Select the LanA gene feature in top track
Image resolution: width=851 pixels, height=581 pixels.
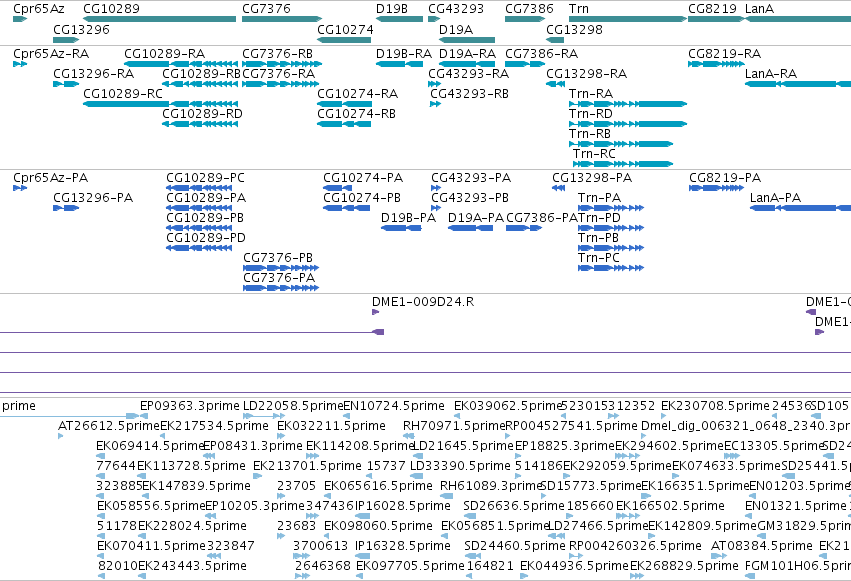point(798,19)
